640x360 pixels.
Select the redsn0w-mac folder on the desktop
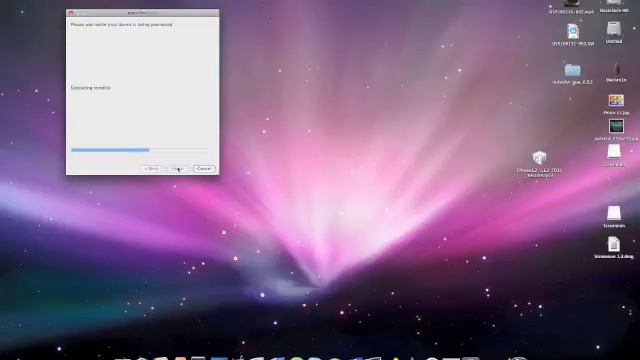pos(572,70)
